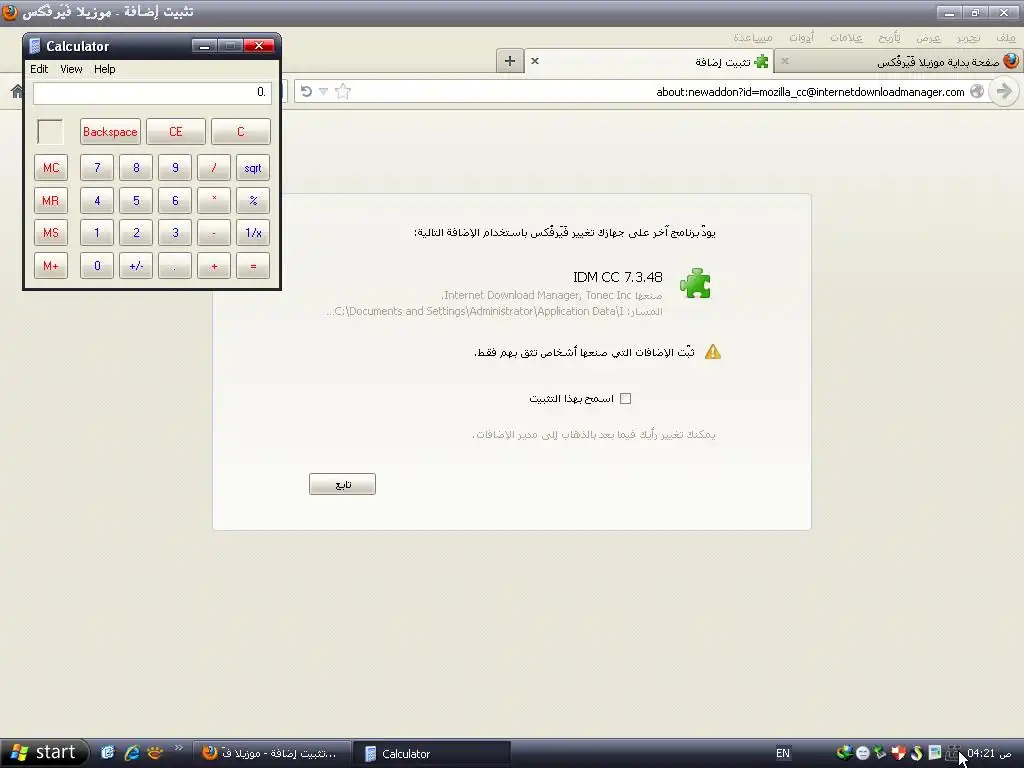Open the history dropdown arrow in address bar
The image size is (1024, 768).
(x=323, y=91)
